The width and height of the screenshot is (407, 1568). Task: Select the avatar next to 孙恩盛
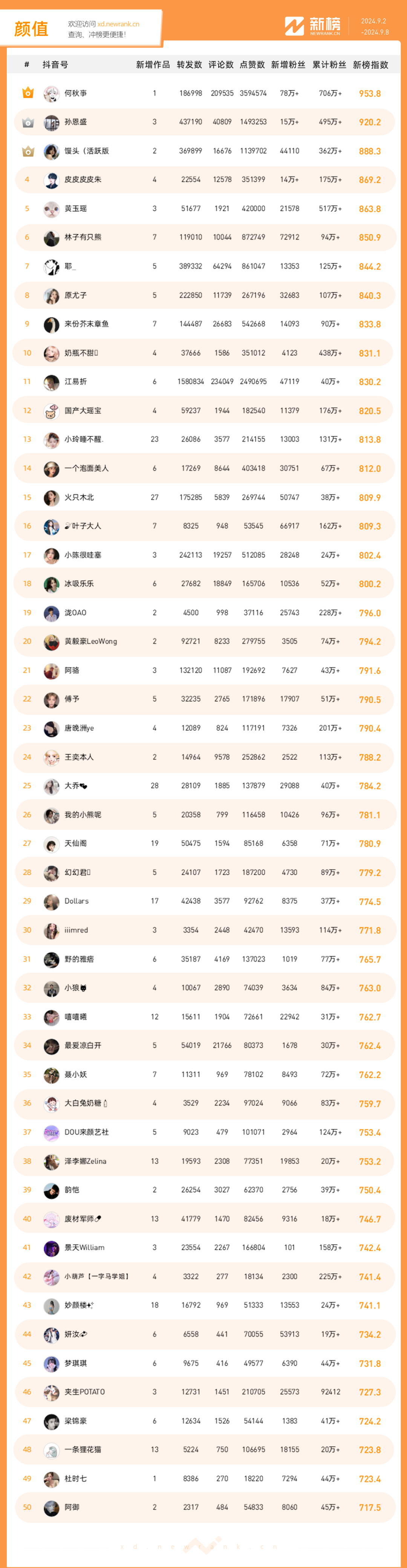coord(51,122)
